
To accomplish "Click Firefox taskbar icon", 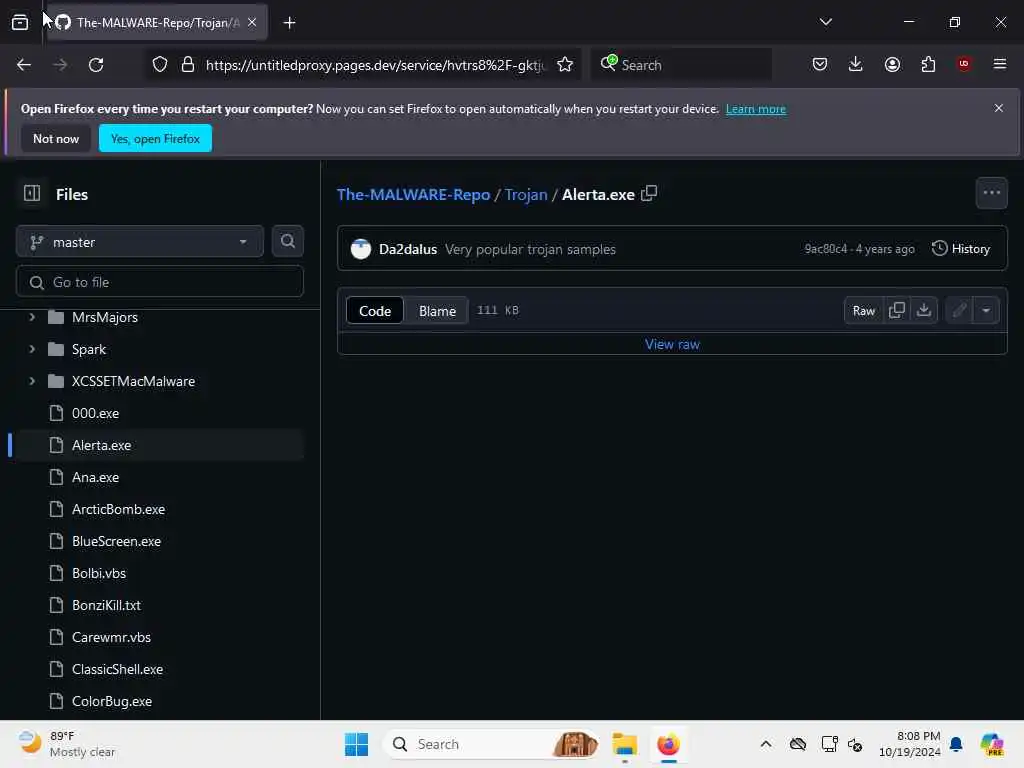I will (669, 744).
